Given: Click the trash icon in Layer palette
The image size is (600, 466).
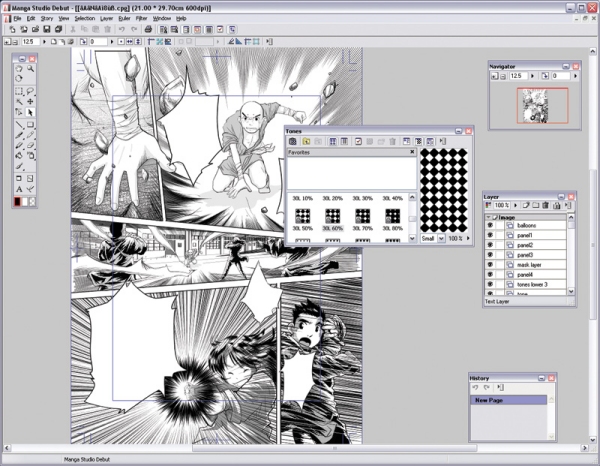Looking at the screenshot, I should [x=546, y=205].
